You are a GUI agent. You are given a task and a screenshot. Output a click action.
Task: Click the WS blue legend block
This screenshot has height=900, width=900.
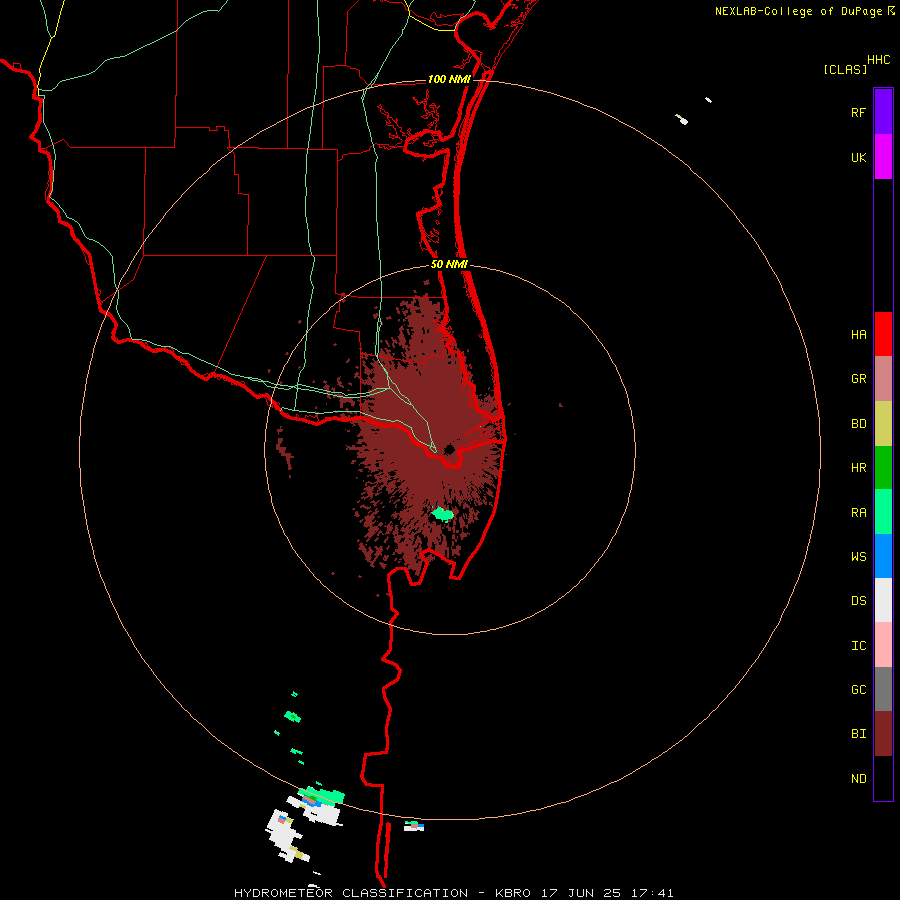pos(883,556)
